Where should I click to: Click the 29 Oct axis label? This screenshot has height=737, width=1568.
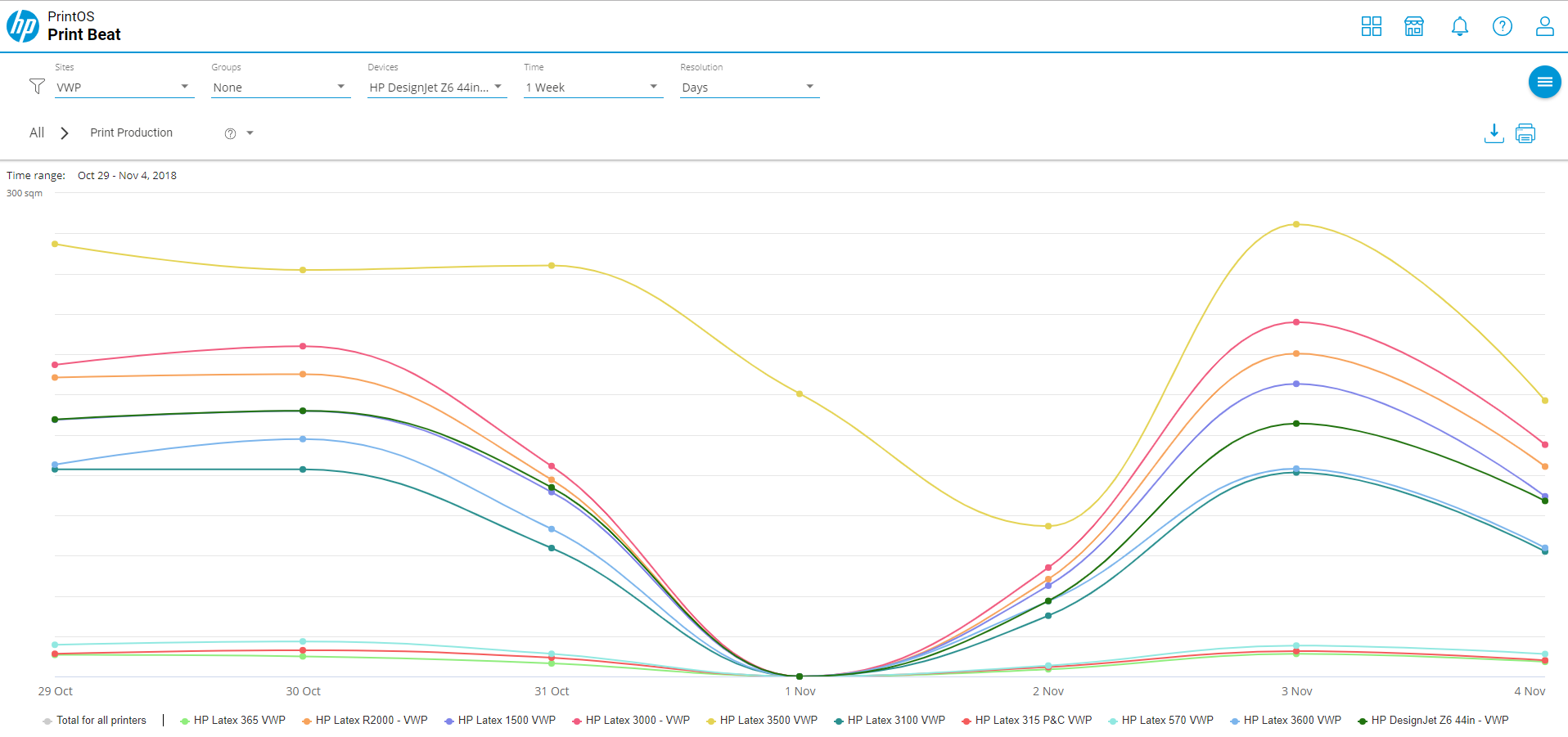coord(55,691)
